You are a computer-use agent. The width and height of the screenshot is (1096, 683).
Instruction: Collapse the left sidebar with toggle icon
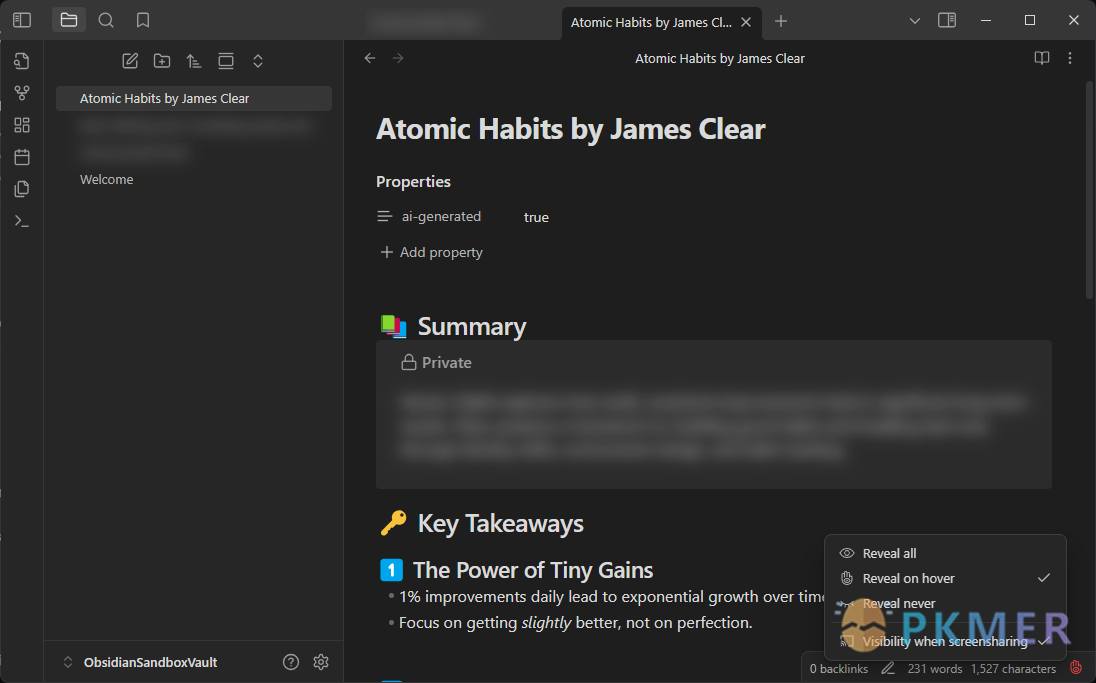coord(22,20)
